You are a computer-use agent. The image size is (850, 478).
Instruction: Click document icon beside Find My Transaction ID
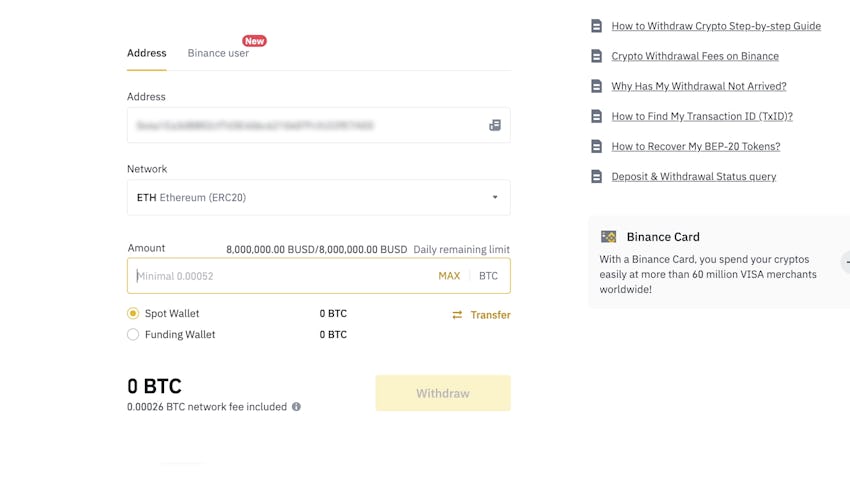point(596,116)
